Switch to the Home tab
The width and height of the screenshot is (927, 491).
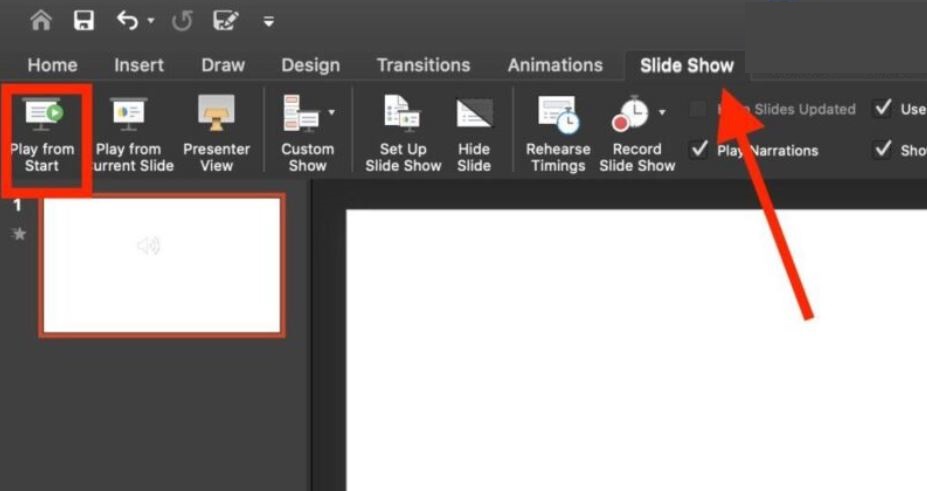click(x=52, y=65)
